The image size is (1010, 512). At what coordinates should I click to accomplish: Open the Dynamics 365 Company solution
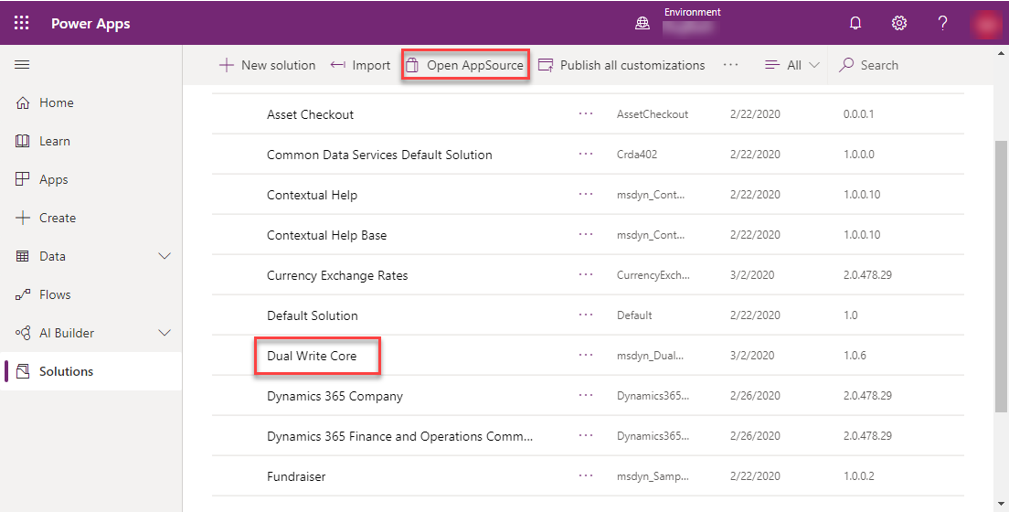coord(335,396)
